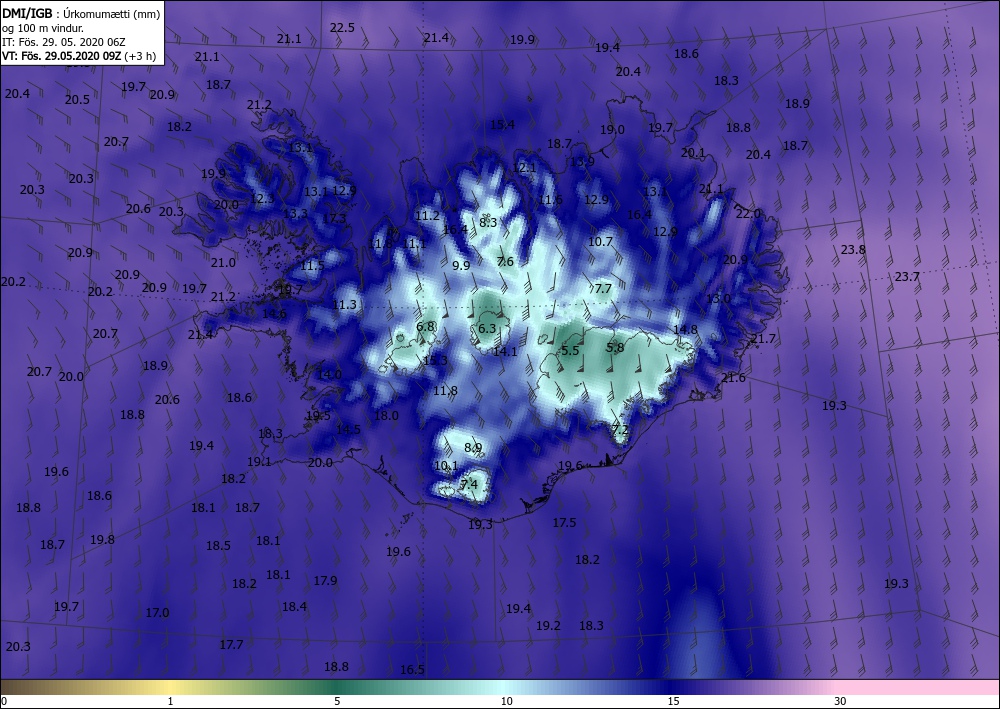Select the "VT: Fös. 29.05.2020 09Z (+3 h)" line
This screenshot has width=1000, height=709.
point(78,56)
